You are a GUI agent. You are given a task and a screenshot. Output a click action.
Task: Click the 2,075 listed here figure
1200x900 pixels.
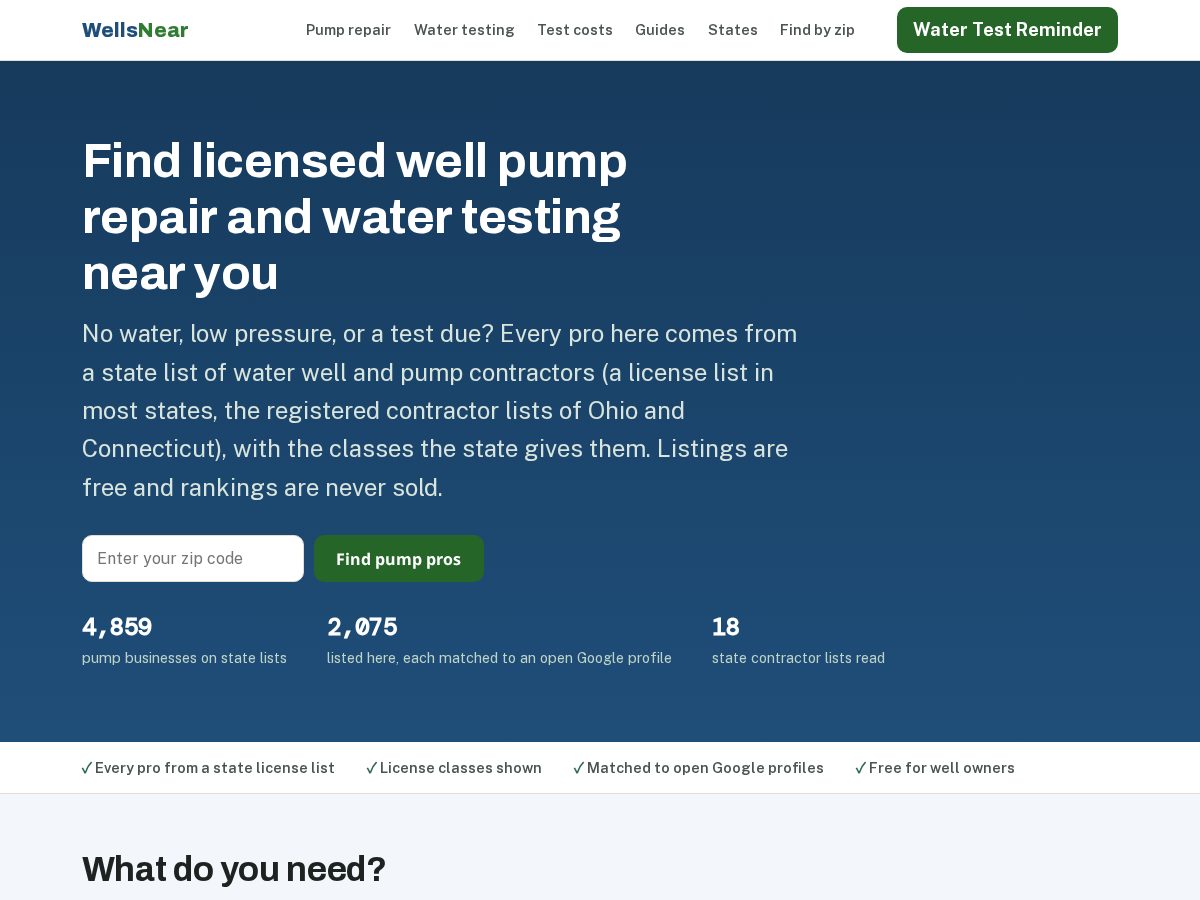[x=362, y=627]
